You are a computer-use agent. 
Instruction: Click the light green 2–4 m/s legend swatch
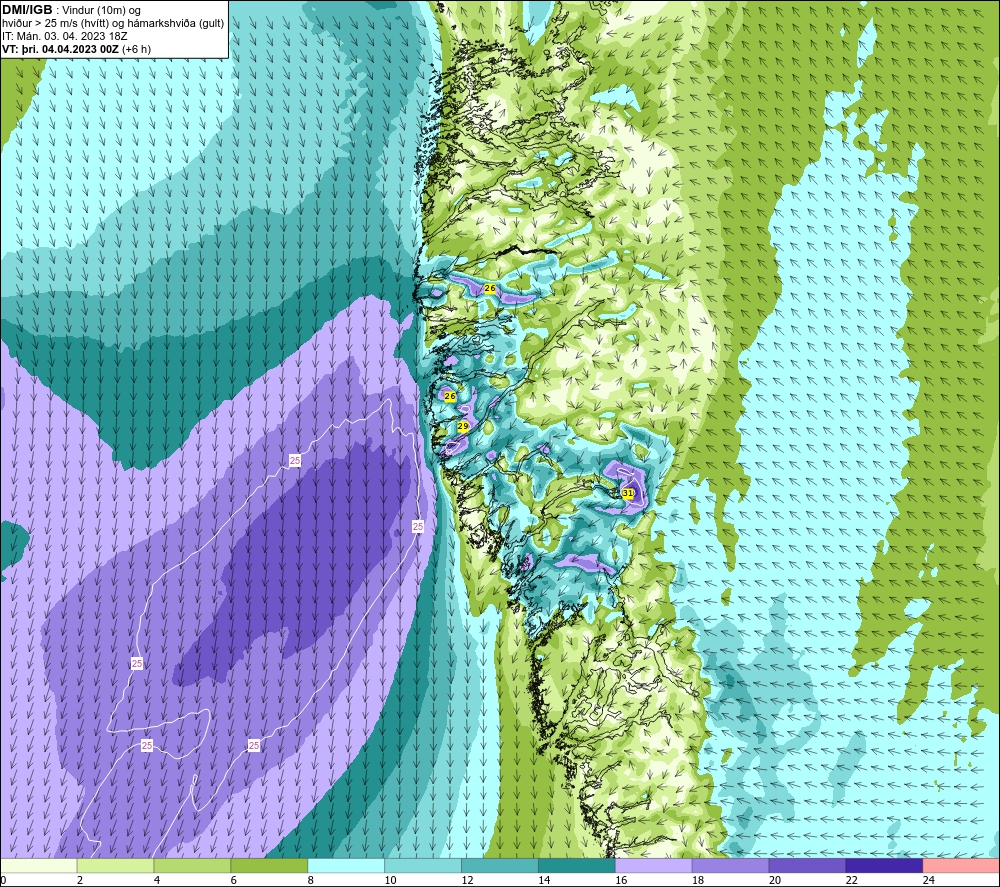point(115,865)
